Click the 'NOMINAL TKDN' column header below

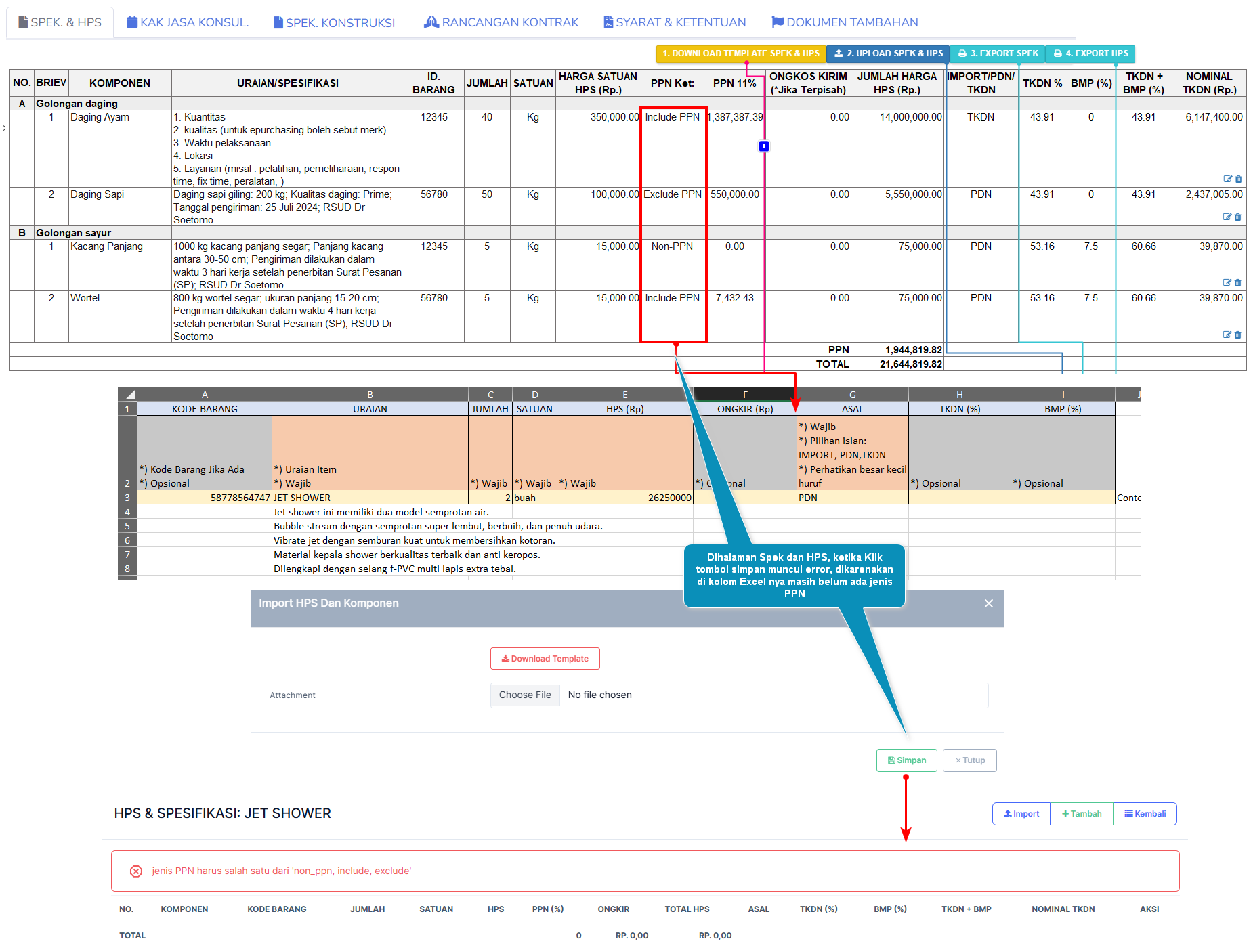pos(1063,909)
